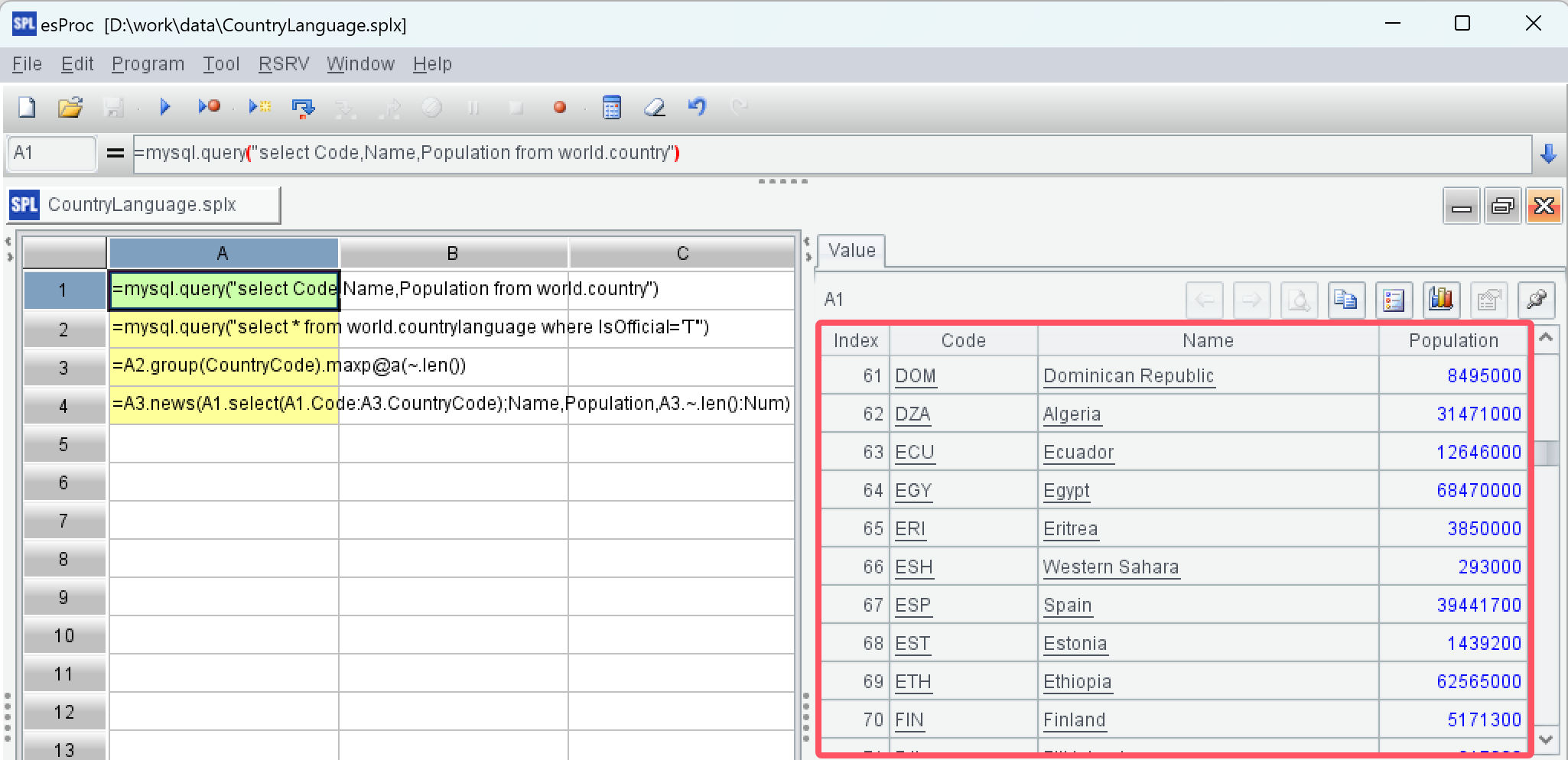Clear cell values with the eraser icon
The image size is (1568, 760).
(655, 108)
